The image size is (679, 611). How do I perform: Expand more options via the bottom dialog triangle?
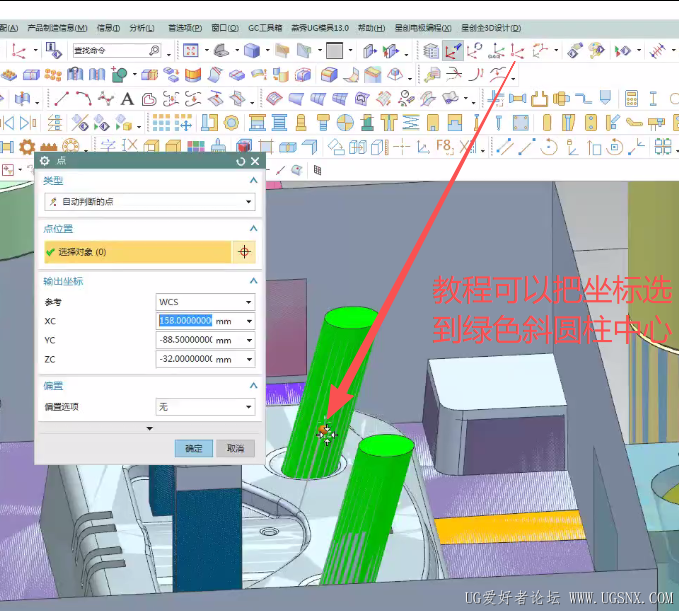[x=149, y=428]
